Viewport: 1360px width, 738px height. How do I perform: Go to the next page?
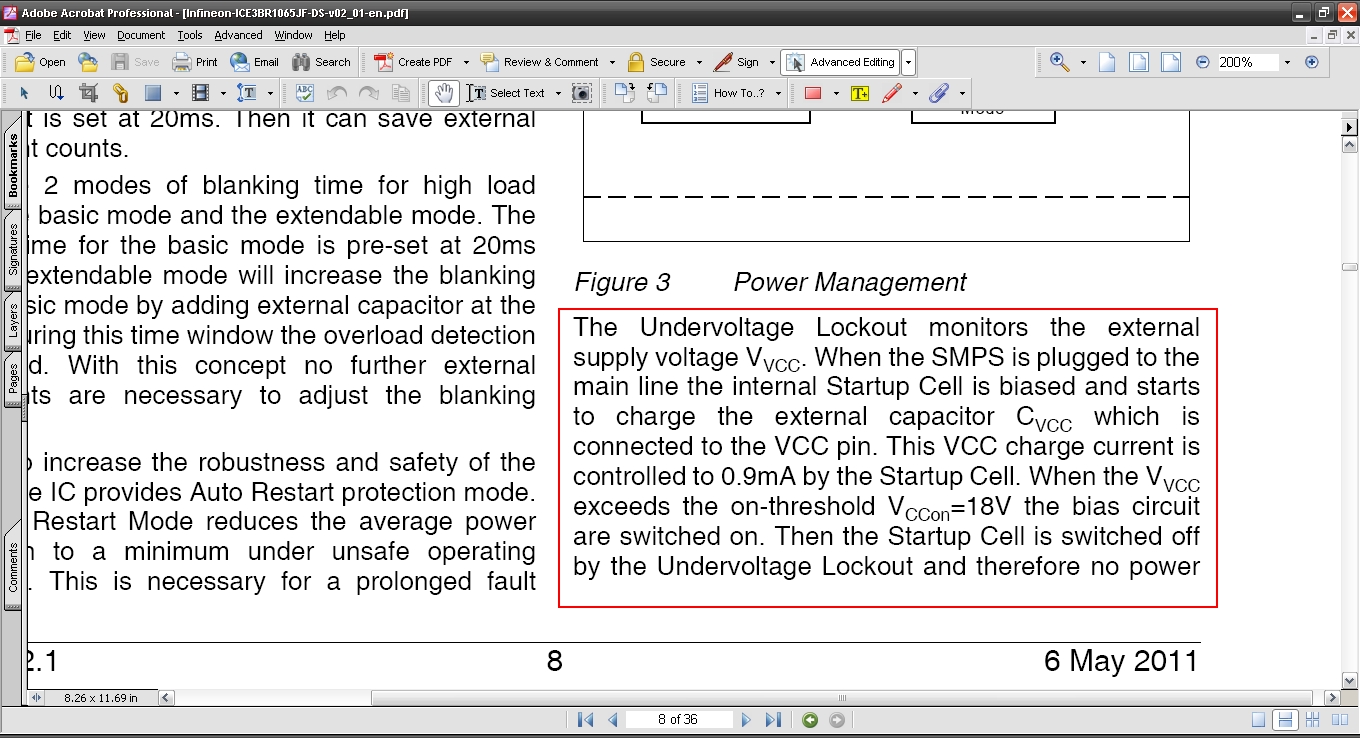pos(746,720)
